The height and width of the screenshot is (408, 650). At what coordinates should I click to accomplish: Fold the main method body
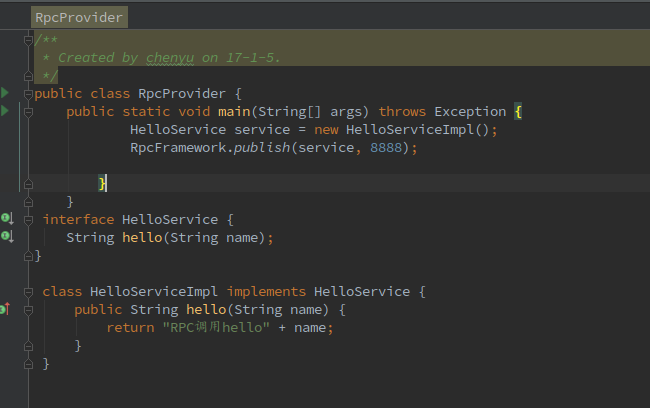point(30,111)
